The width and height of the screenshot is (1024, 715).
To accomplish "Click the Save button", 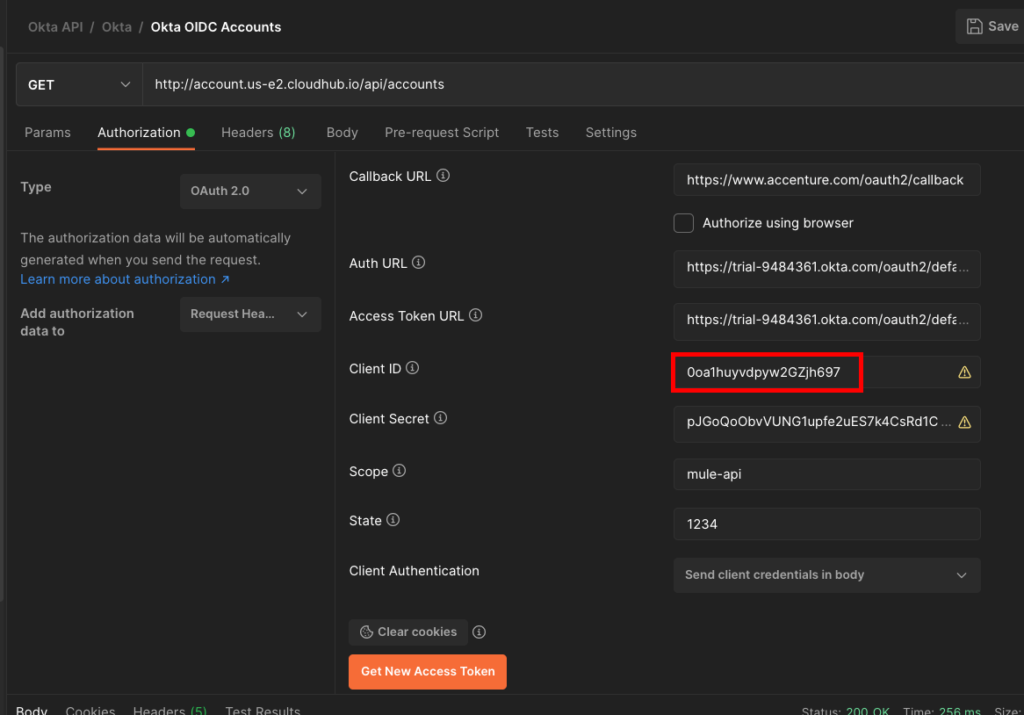I will click(x=990, y=27).
